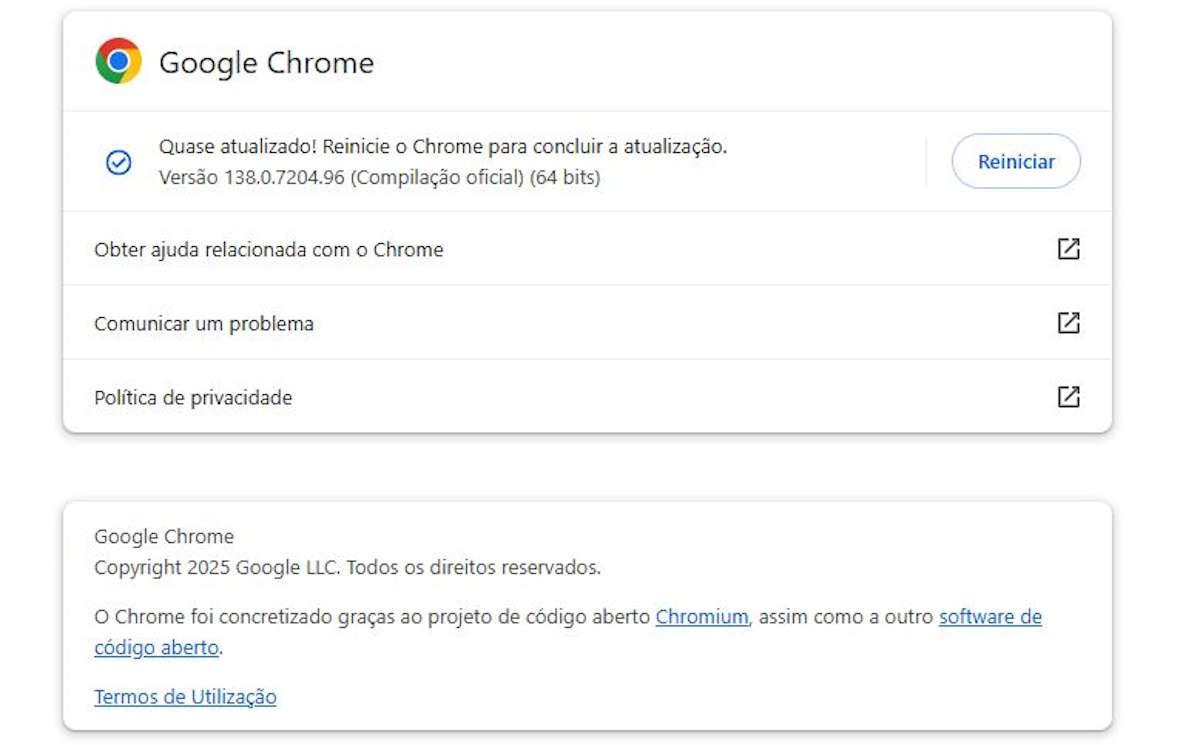The height and width of the screenshot is (745, 1200).
Task: Click Google Chrome text above the copyright
Action: click(x=164, y=537)
